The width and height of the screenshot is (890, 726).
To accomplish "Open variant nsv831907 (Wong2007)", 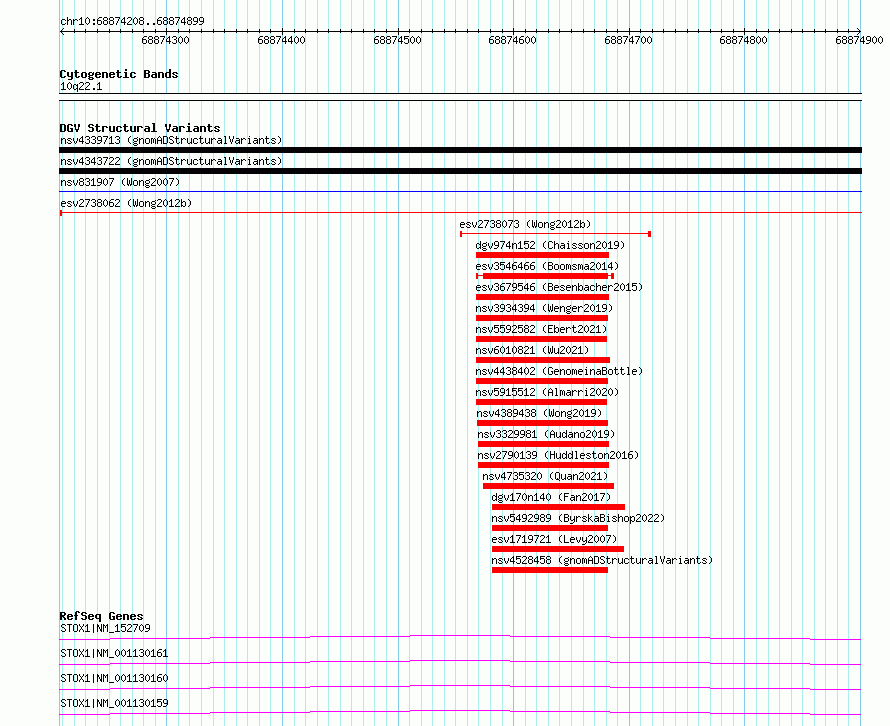I will 120,182.
